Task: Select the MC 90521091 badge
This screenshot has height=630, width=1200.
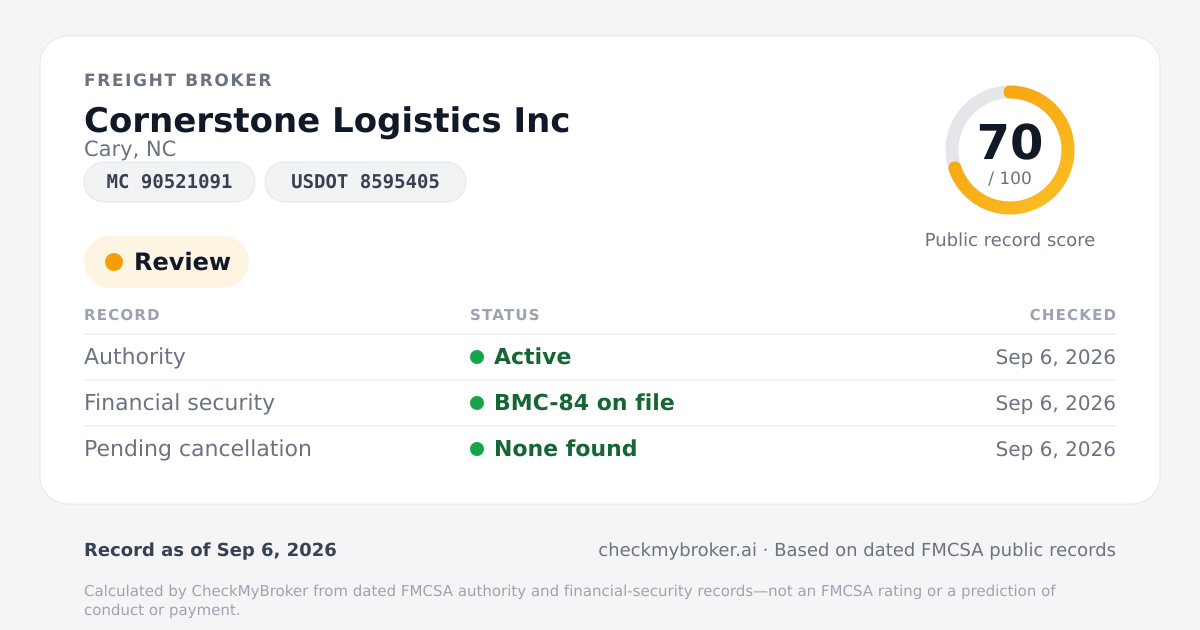Action: 169,182
